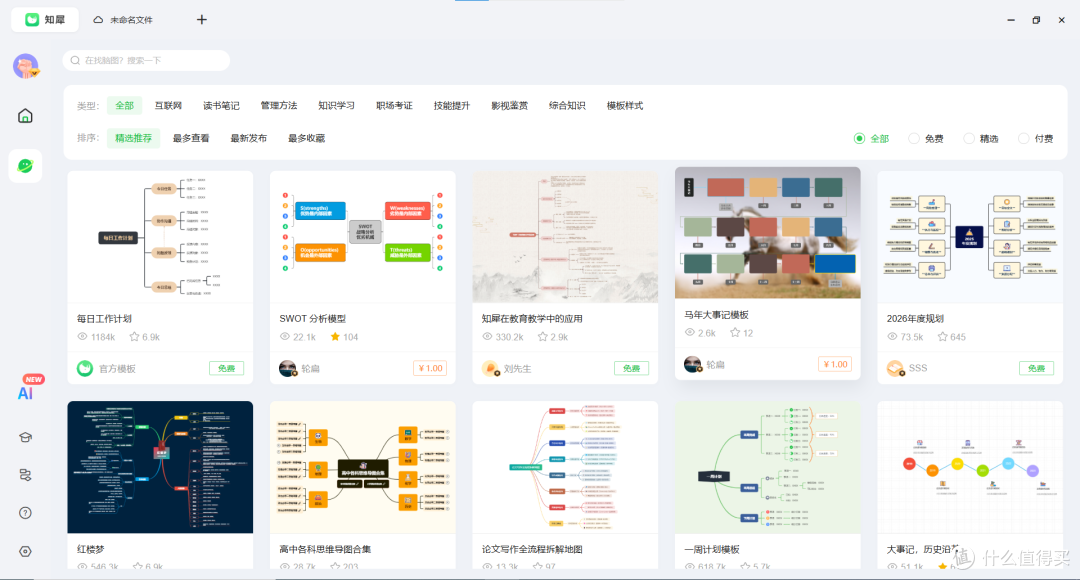1080x580 pixels.
Task: Filter type by 全部
Action: click(125, 105)
